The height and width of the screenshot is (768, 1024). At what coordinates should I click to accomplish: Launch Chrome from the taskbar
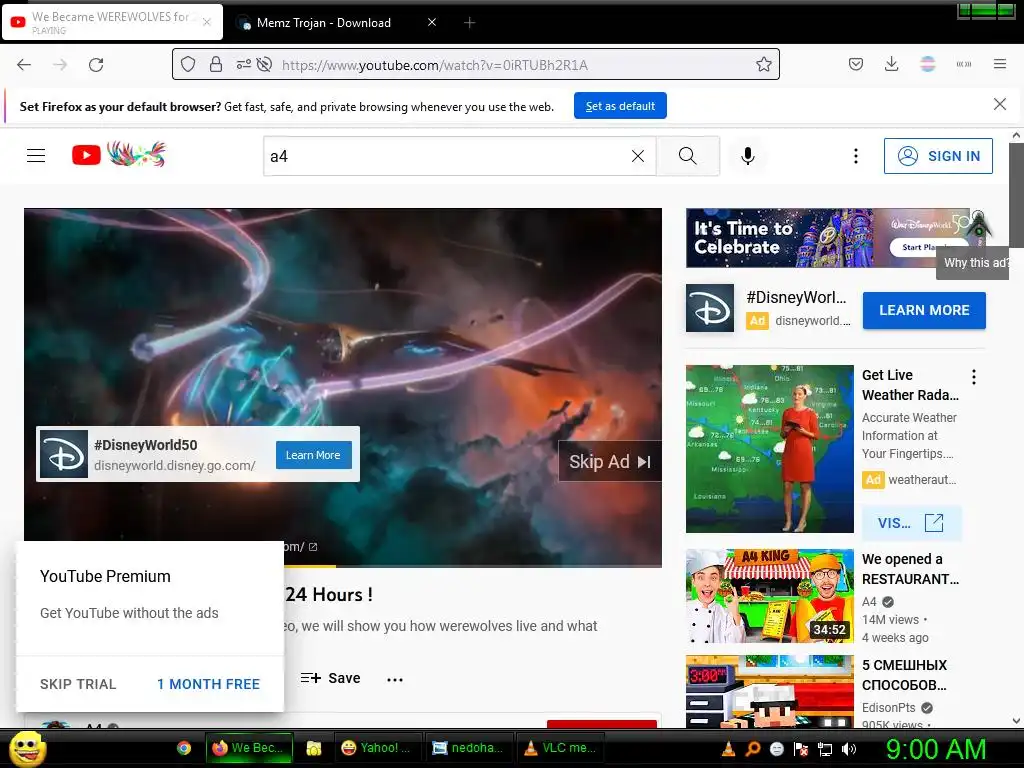click(x=184, y=748)
